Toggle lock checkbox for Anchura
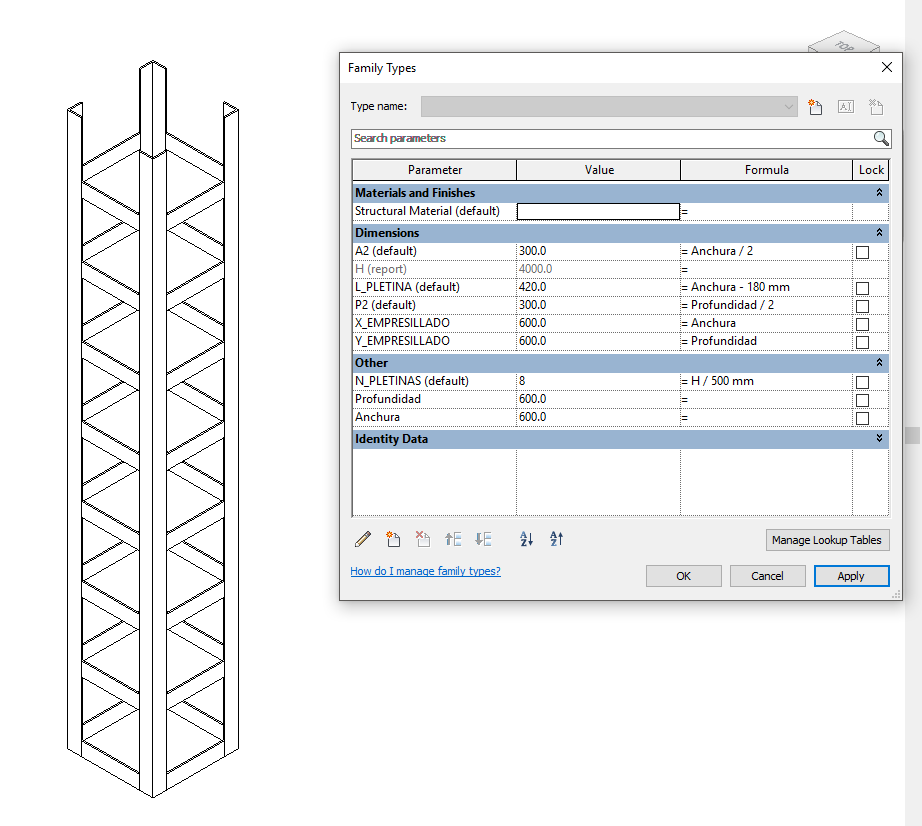The width and height of the screenshot is (922, 826). pos(862,418)
